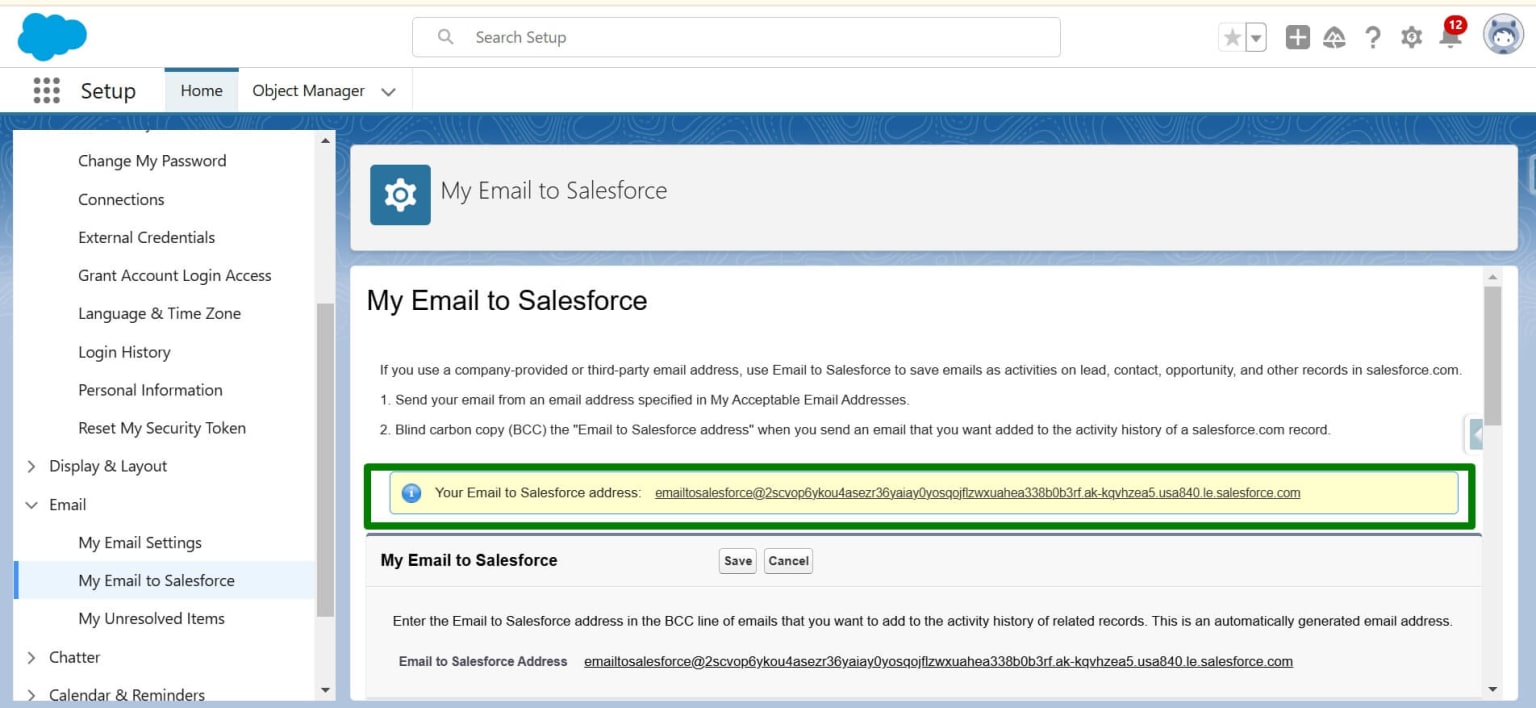Open the Notifications bell icon
Viewport: 1536px width, 708px height.
[x=1449, y=39]
